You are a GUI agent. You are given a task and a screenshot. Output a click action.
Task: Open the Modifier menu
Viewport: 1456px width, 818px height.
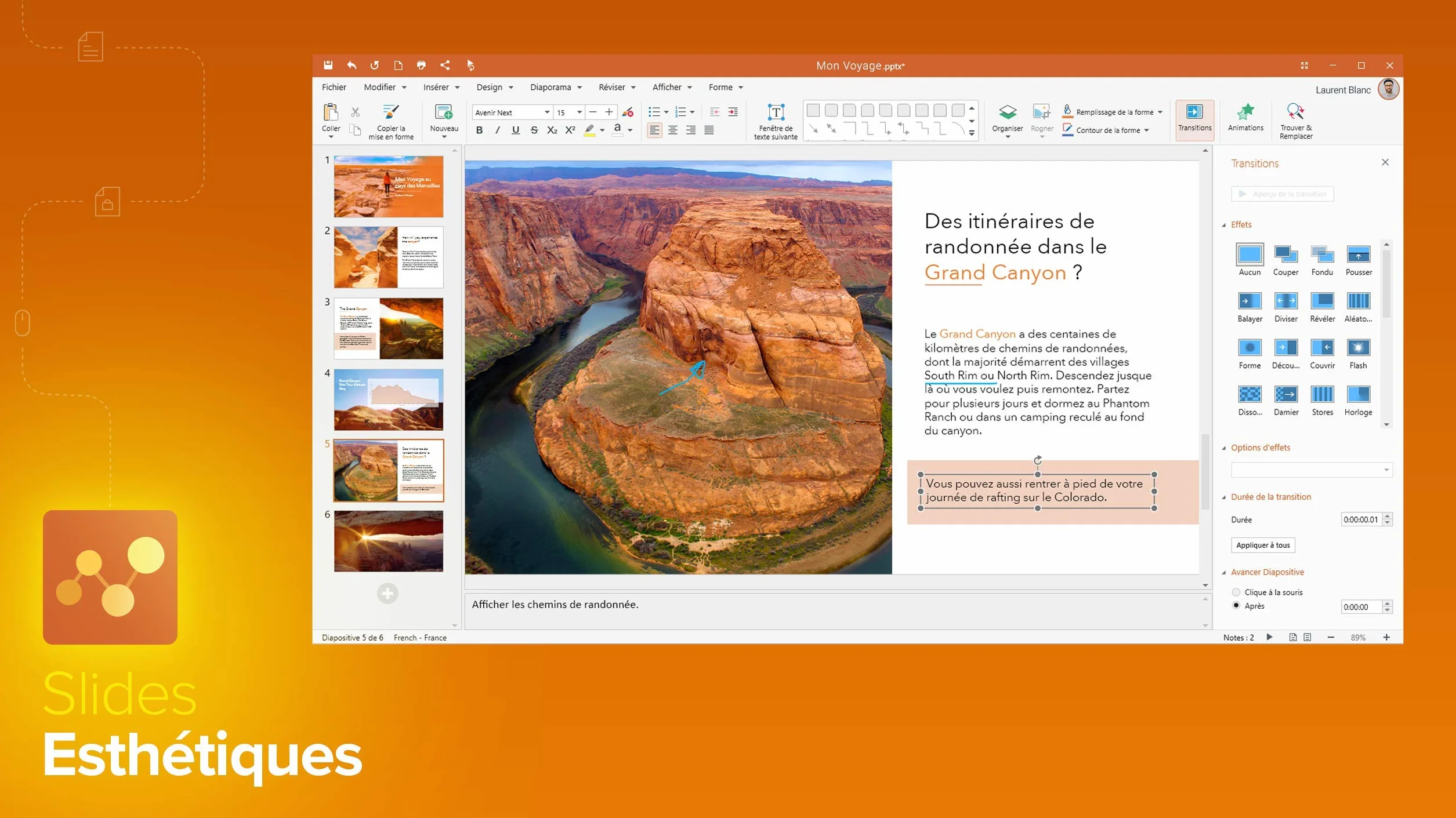pyautogui.click(x=385, y=87)
